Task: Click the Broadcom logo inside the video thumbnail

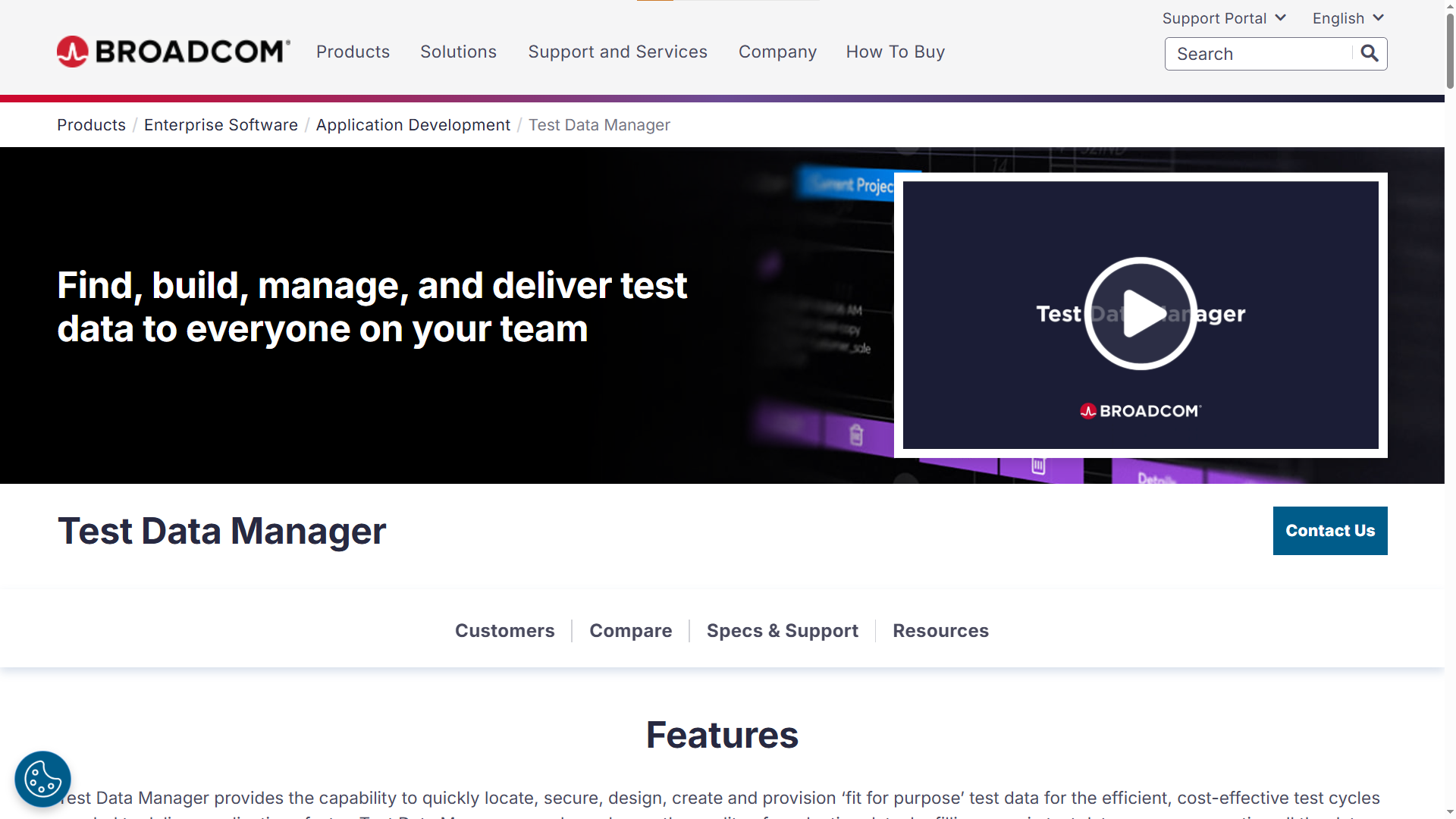Action: [x=1140, y=410]
